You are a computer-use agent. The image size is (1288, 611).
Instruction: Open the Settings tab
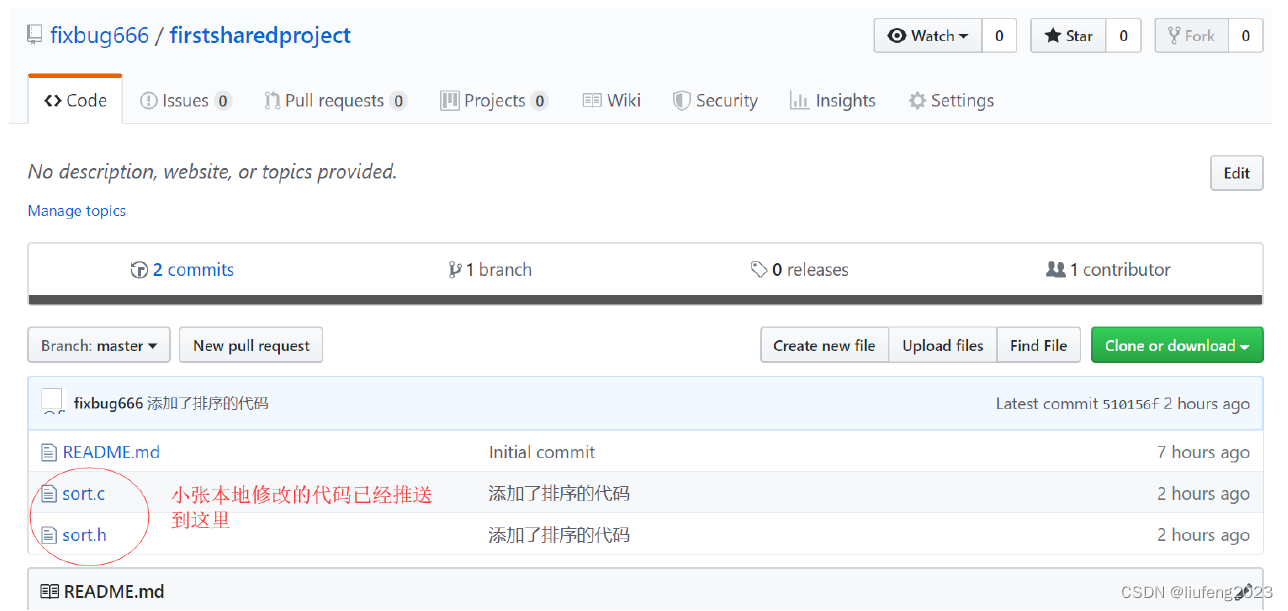[951, 100]
